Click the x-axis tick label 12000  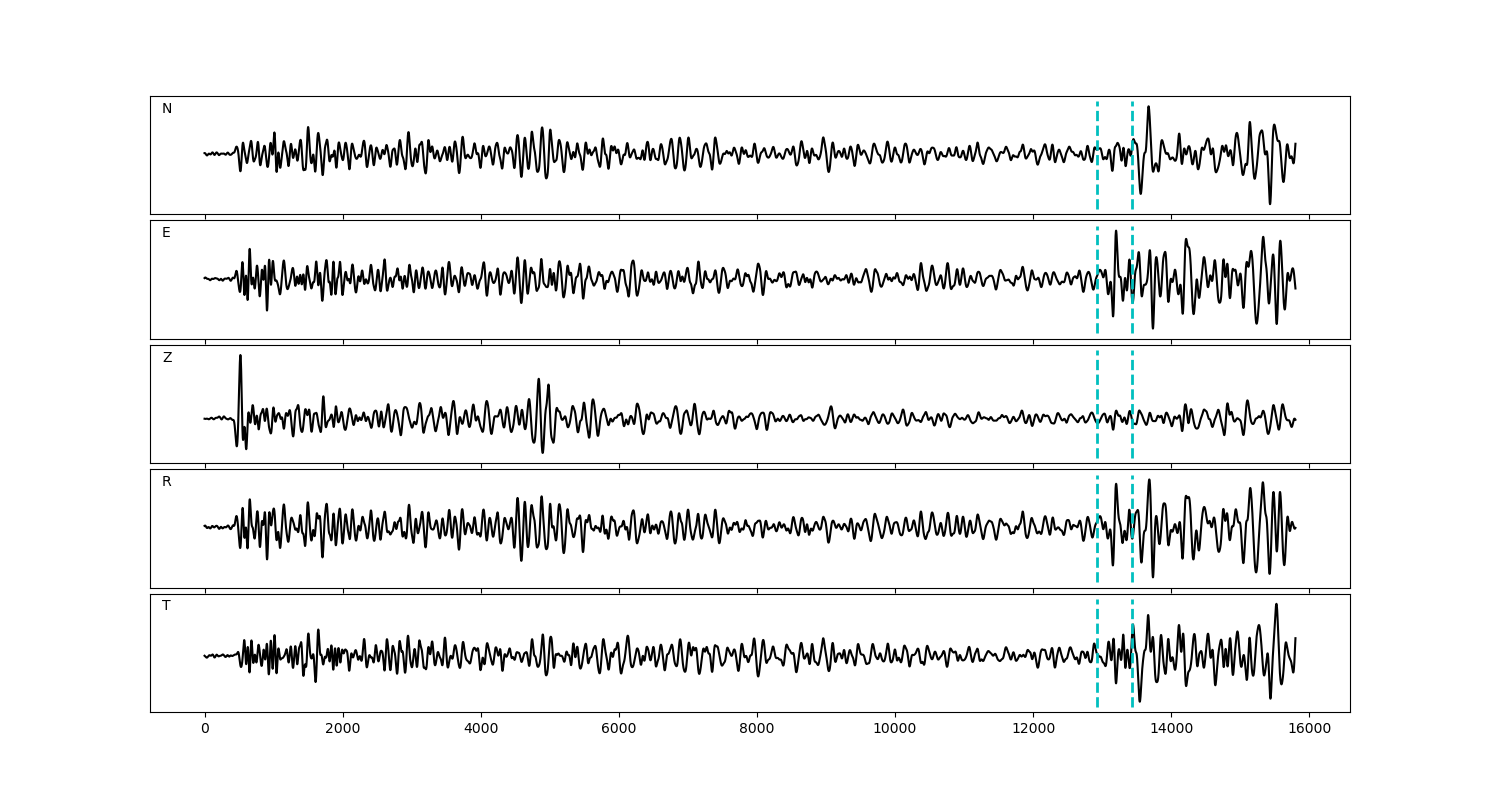[x=1033, y=730]
